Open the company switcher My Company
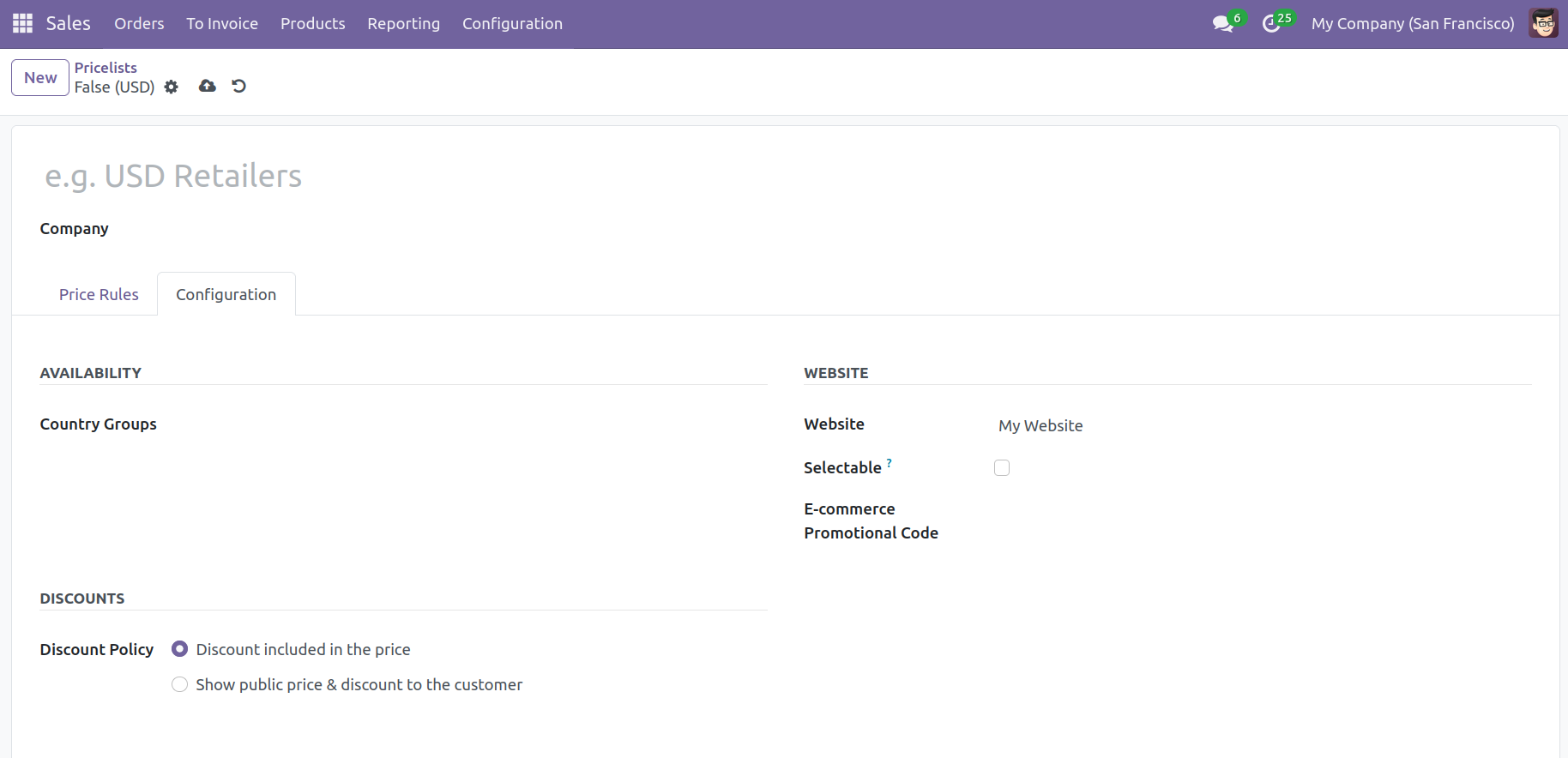 pos(1412,24)
